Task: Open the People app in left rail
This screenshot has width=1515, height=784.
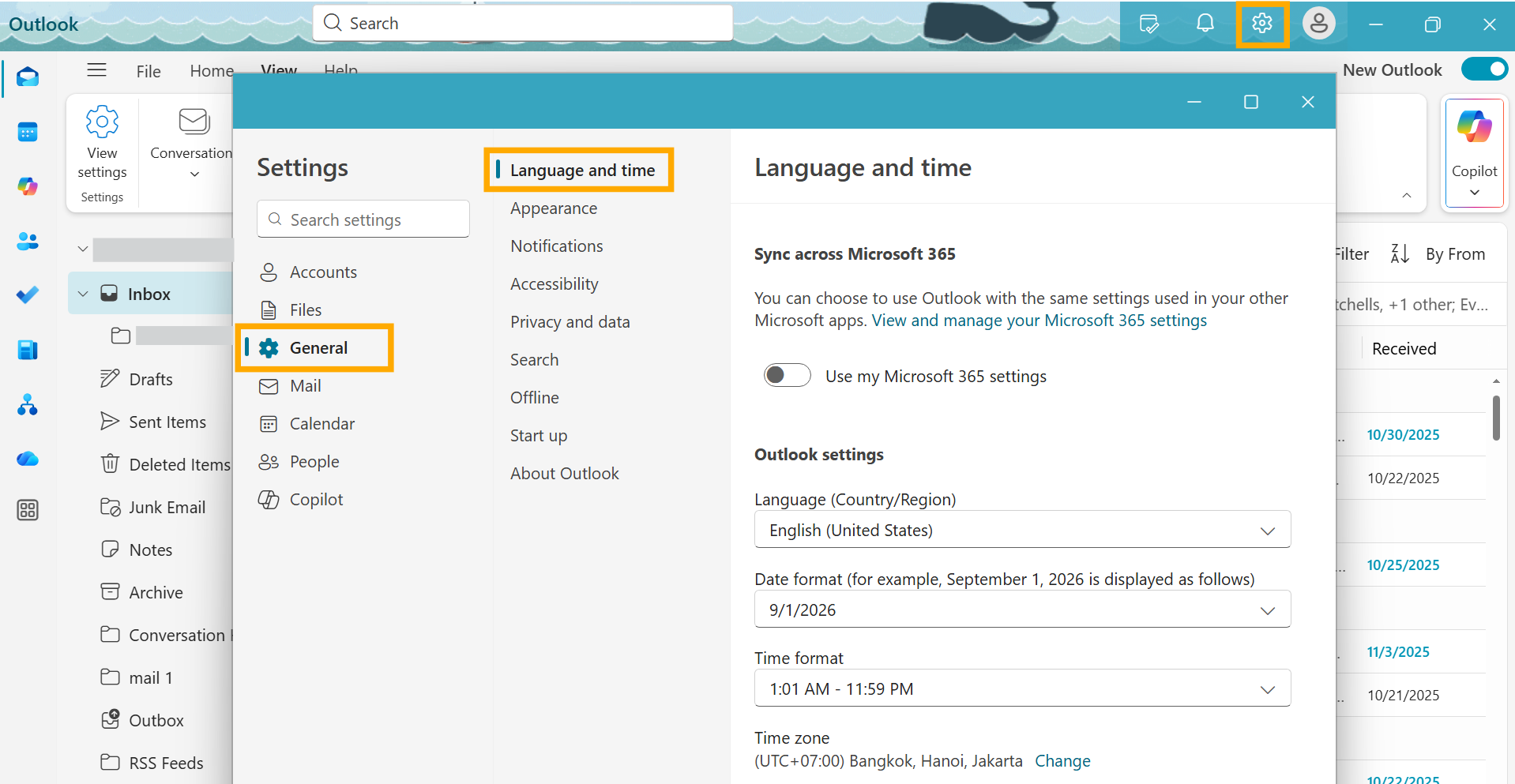Action: point(28,241)
